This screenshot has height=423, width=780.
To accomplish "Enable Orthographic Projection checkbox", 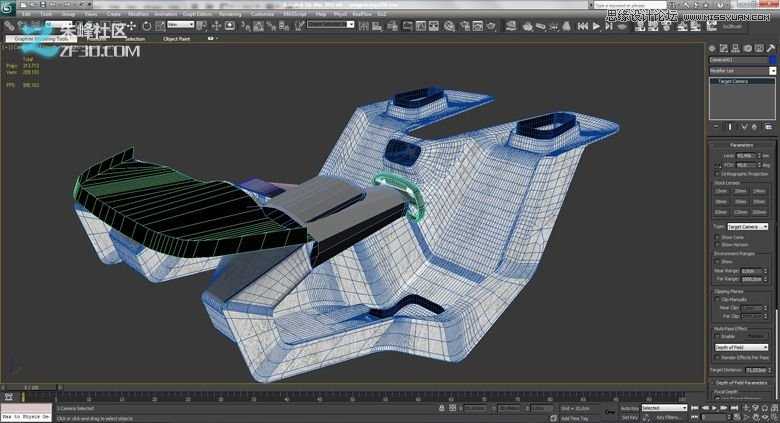I will tap(717, 174).
